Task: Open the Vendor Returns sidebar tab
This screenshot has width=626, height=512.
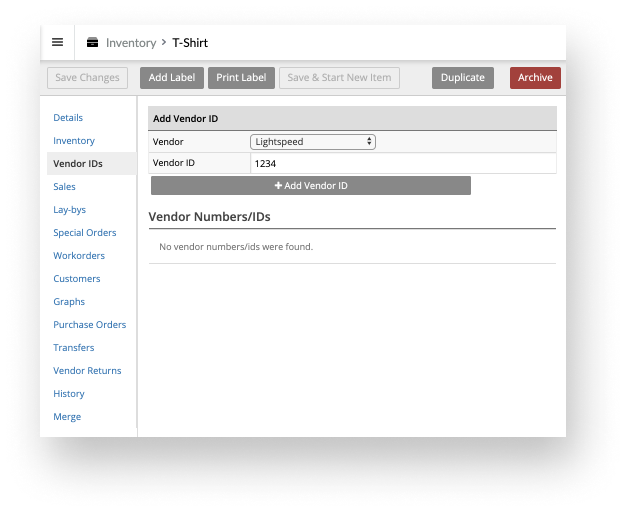Action: (x=87, y=371)
